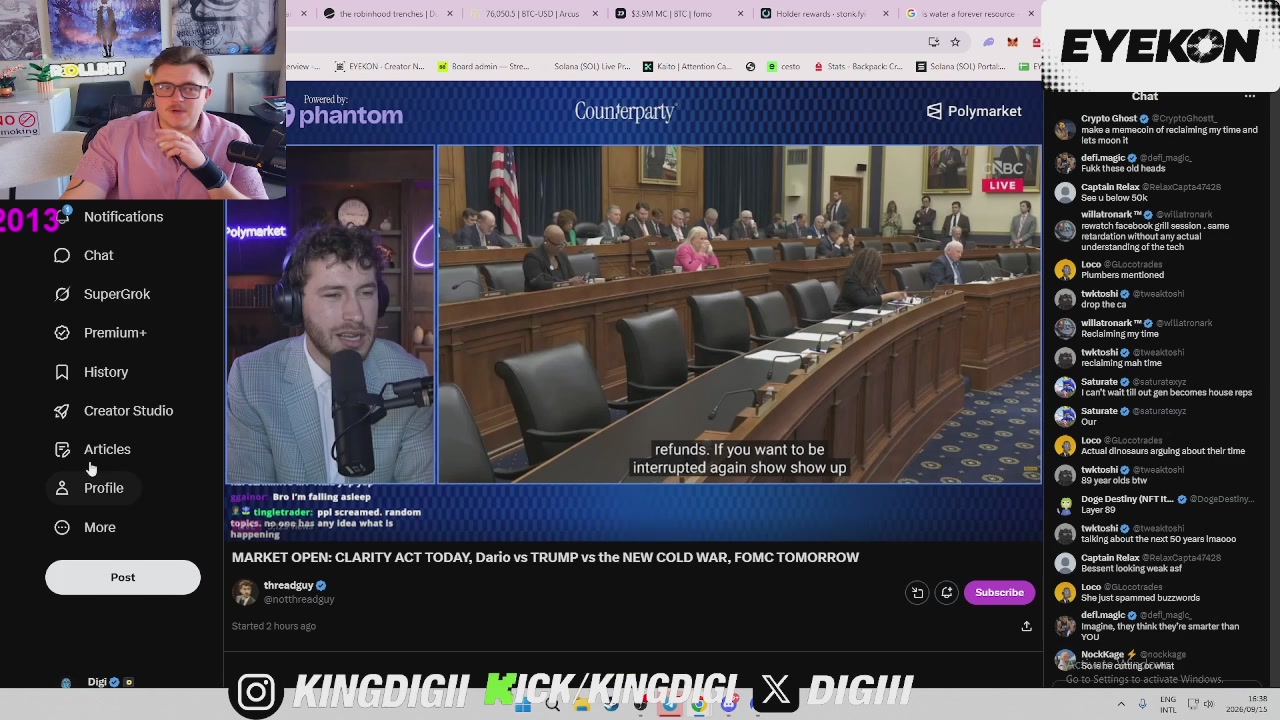Click the white Post button
The height and width of the screenshot is (720, 1280).
pyautogui.click(x=123, y=577)
